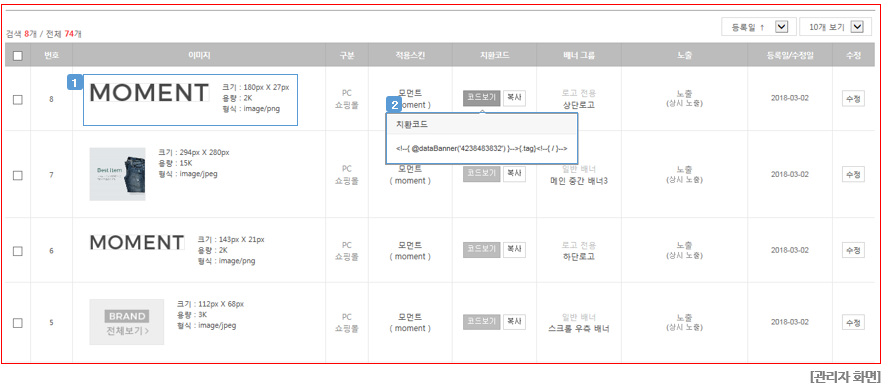This screenshot has width=882, height=384.
Task: Click the 번호 column header
Action: pos(51,56)
